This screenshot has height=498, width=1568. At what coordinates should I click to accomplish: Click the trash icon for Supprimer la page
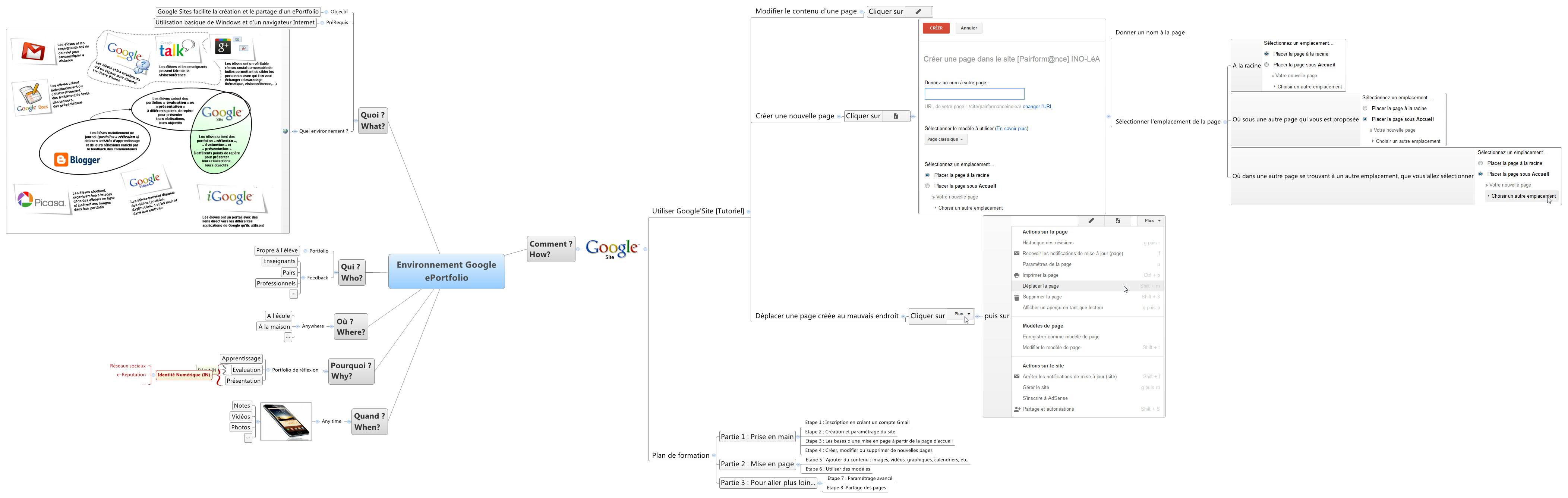pos(1016,297)
